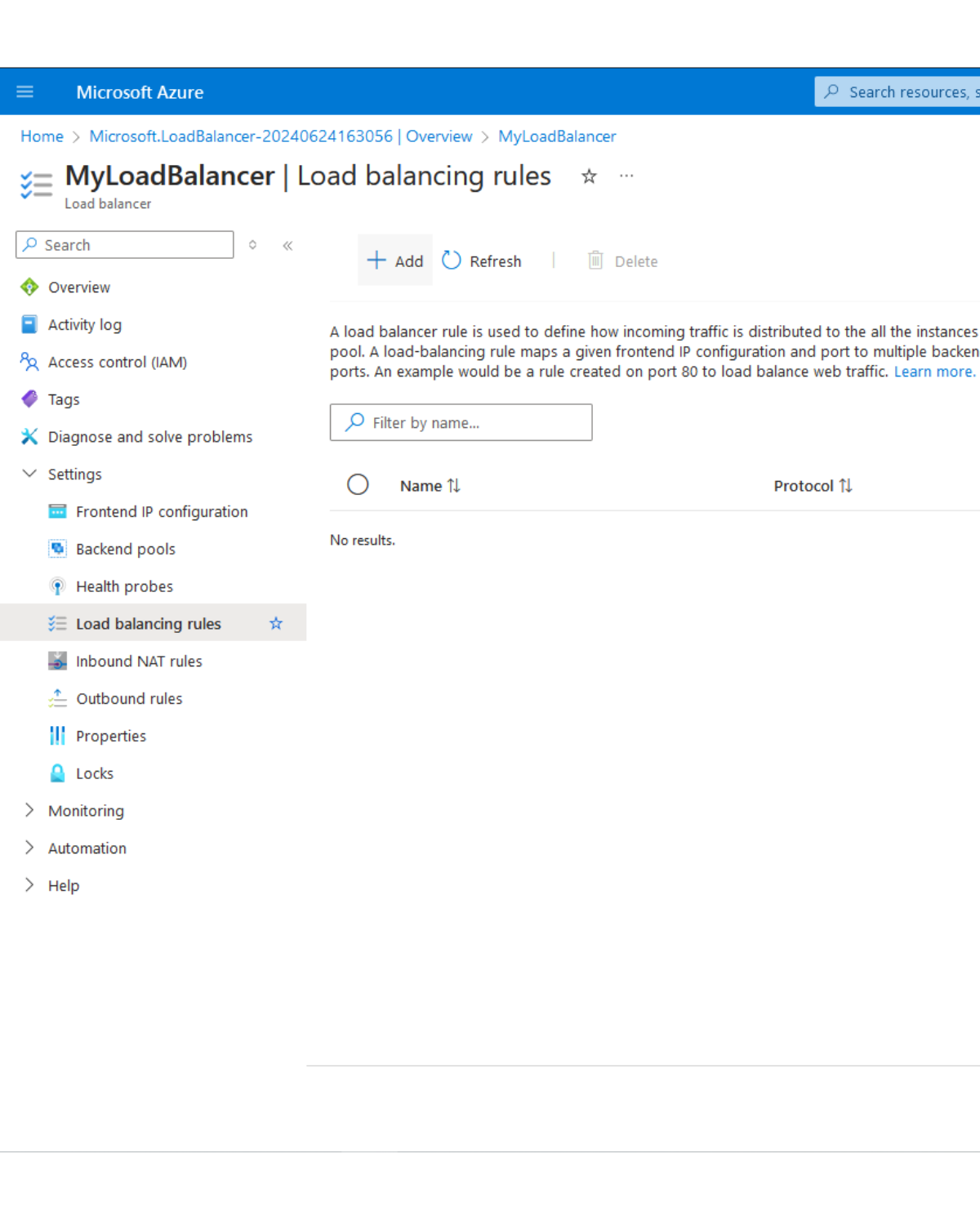Click the Home breadcrumb link
The width and height of the screenshot is (980, 1225).
point(42,136)
